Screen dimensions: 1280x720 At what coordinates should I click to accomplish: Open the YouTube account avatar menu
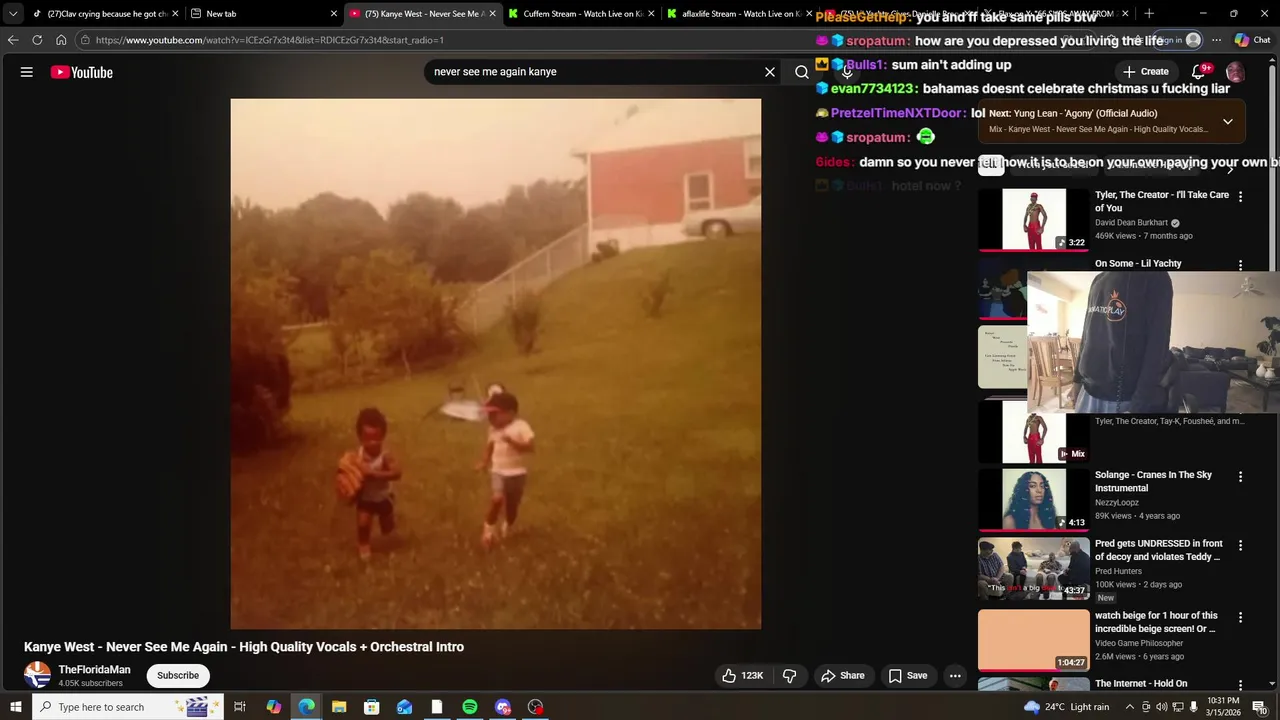[x=1235, y=72]
